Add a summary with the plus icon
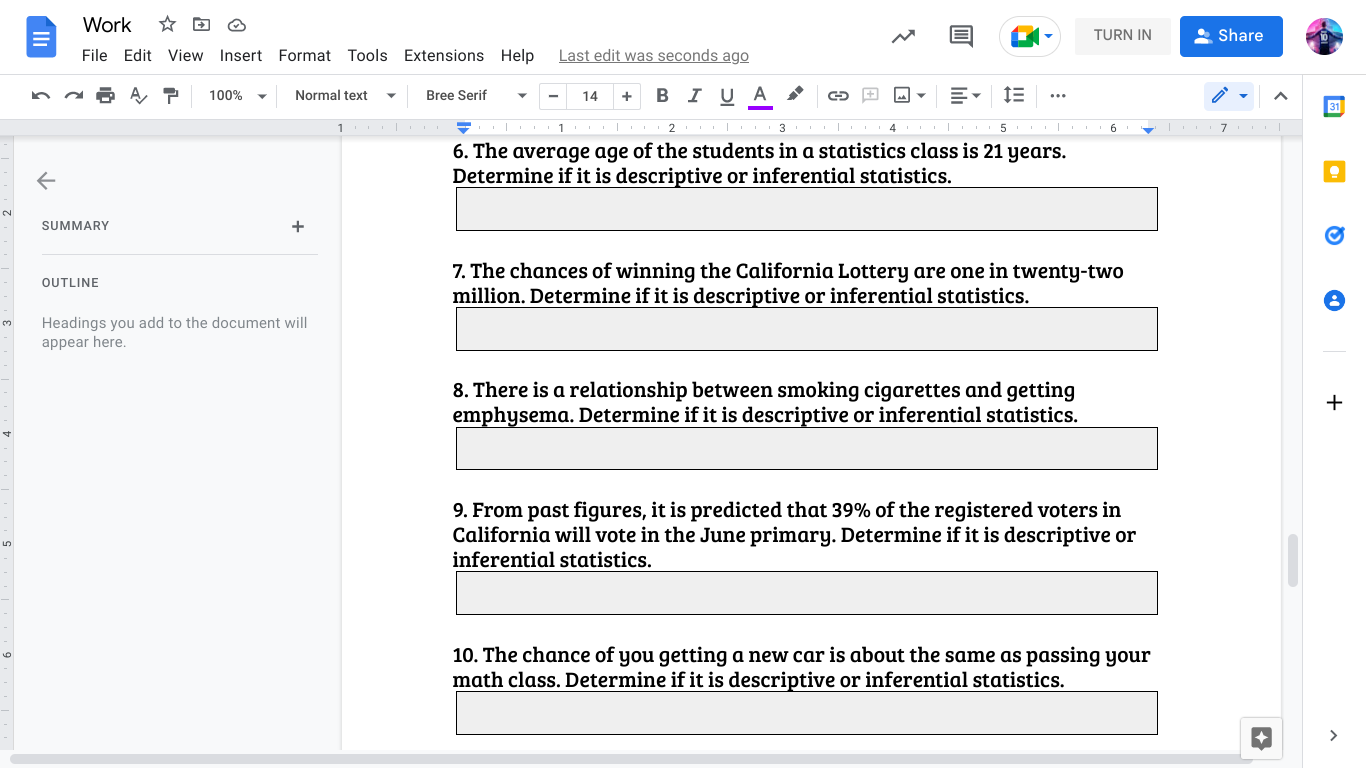The image size is (1366, 768). click(297, 227)
